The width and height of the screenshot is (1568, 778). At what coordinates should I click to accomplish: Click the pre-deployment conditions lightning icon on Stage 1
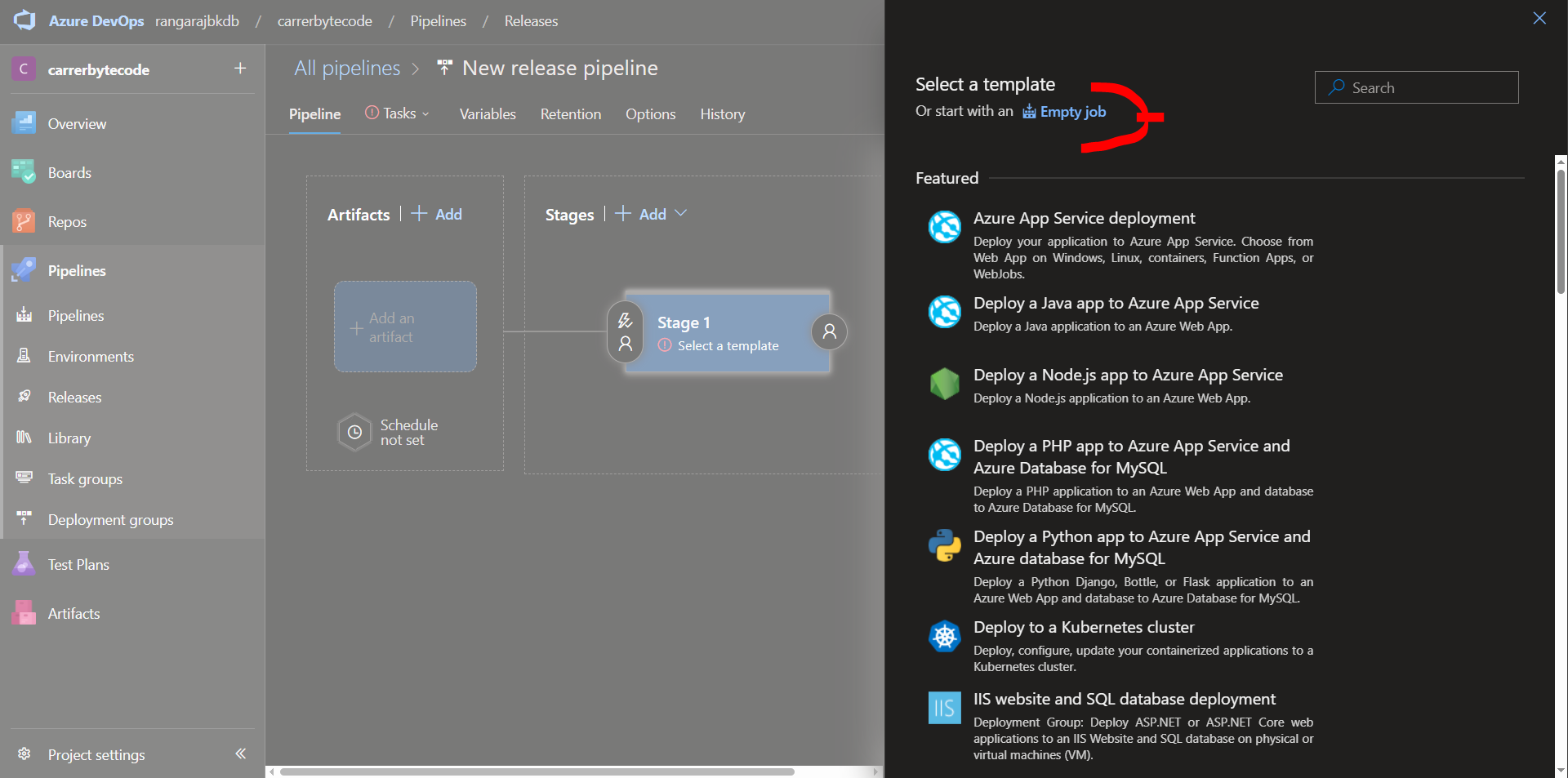pyautogui.click(x=625, y=319)
